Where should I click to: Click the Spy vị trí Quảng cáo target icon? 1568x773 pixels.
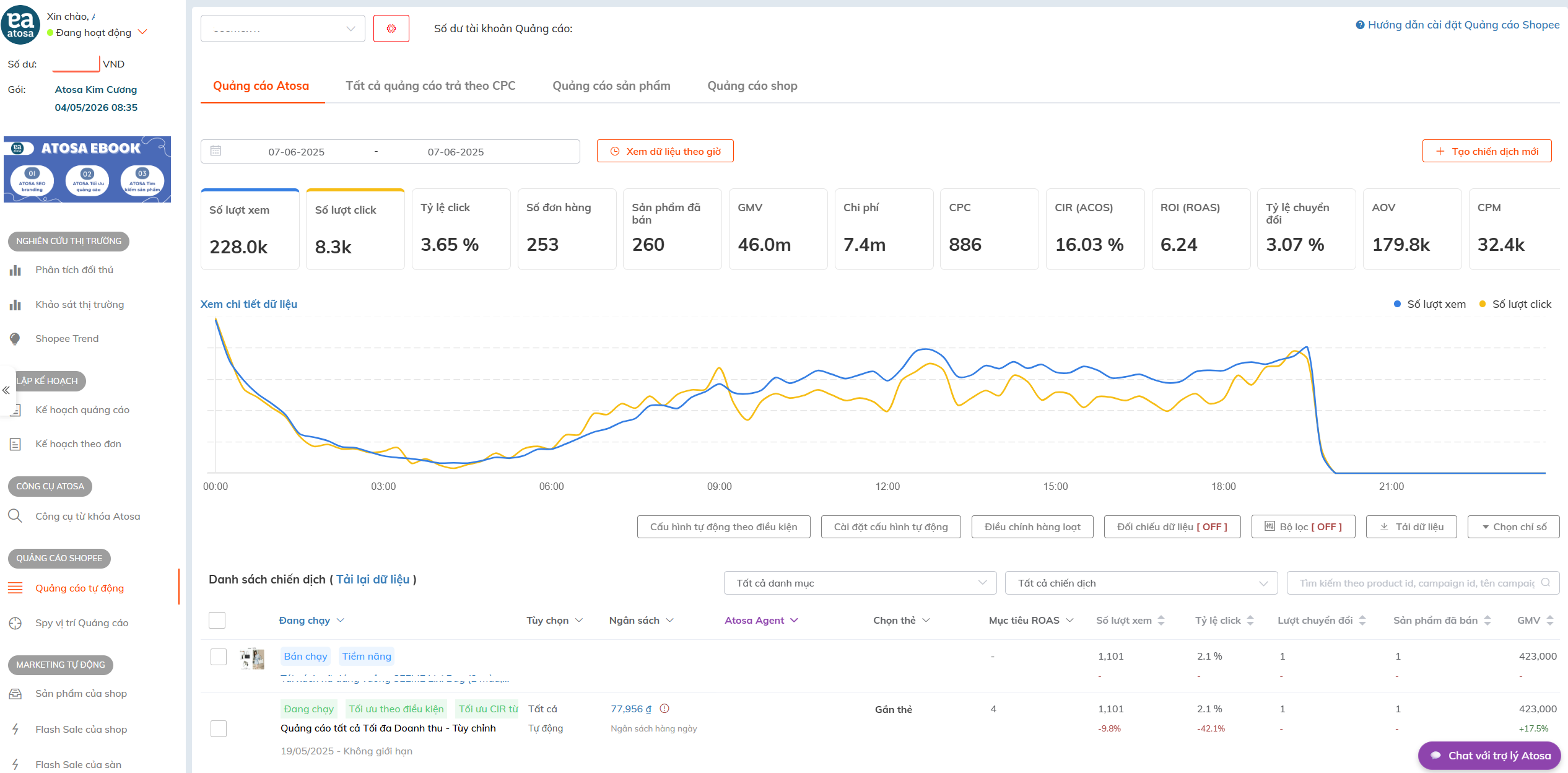click(15, 623)
